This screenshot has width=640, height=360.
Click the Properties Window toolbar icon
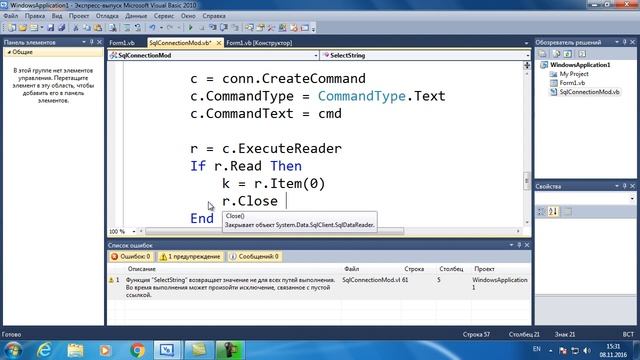click(260, 28)
